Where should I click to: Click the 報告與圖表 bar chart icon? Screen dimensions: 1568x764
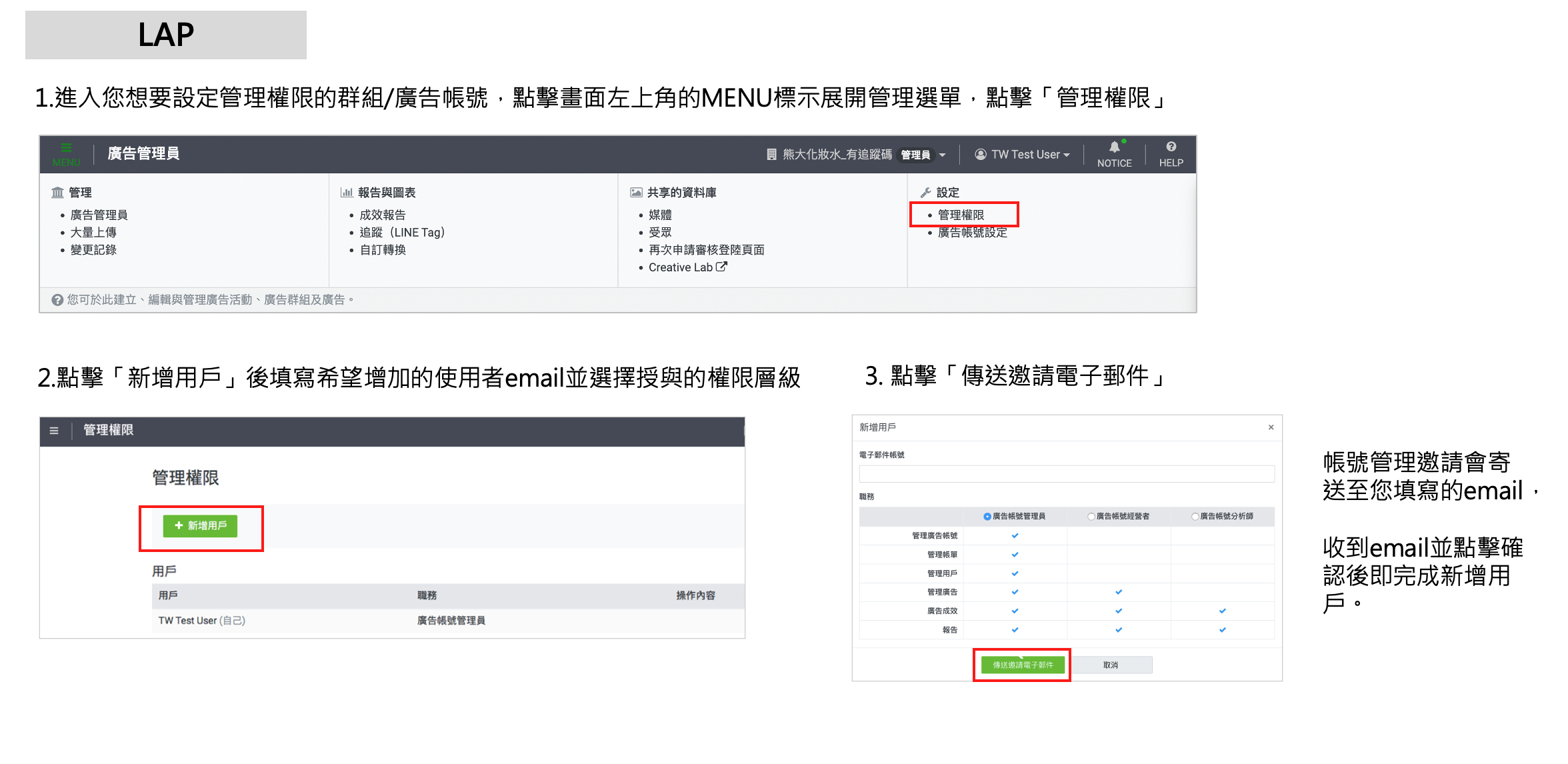(x=347, y=193)
